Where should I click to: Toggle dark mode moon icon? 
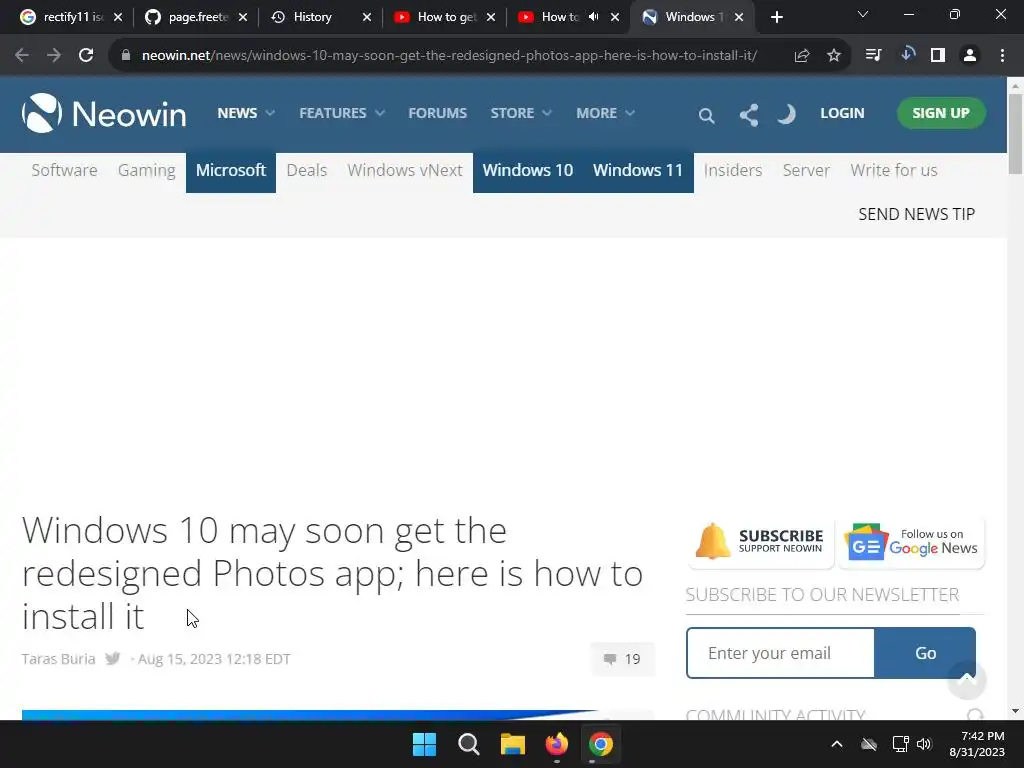pos(786,114)
